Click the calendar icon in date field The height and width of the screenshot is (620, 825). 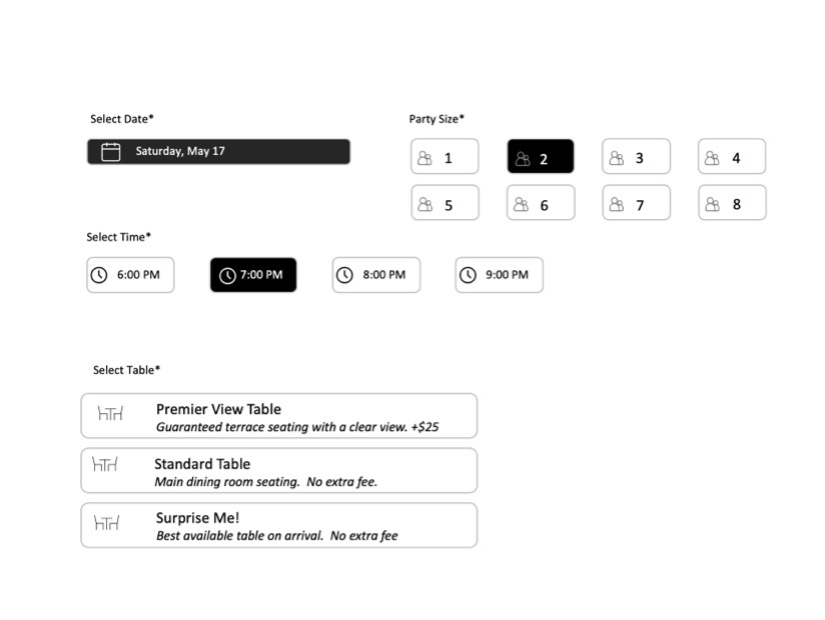point(110,152)
